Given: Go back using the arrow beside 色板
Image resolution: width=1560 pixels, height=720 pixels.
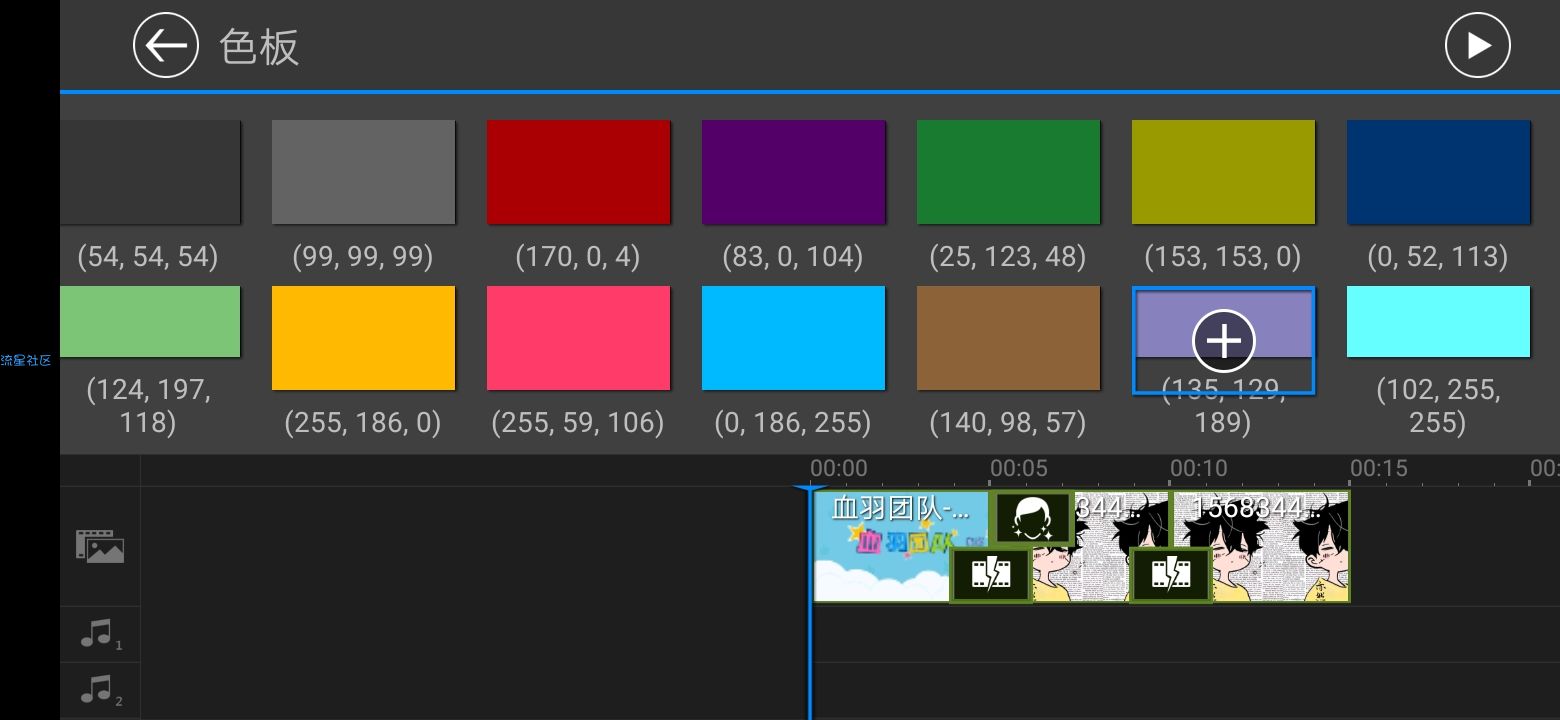Looking at the screenshot, I should pos(166,45).
